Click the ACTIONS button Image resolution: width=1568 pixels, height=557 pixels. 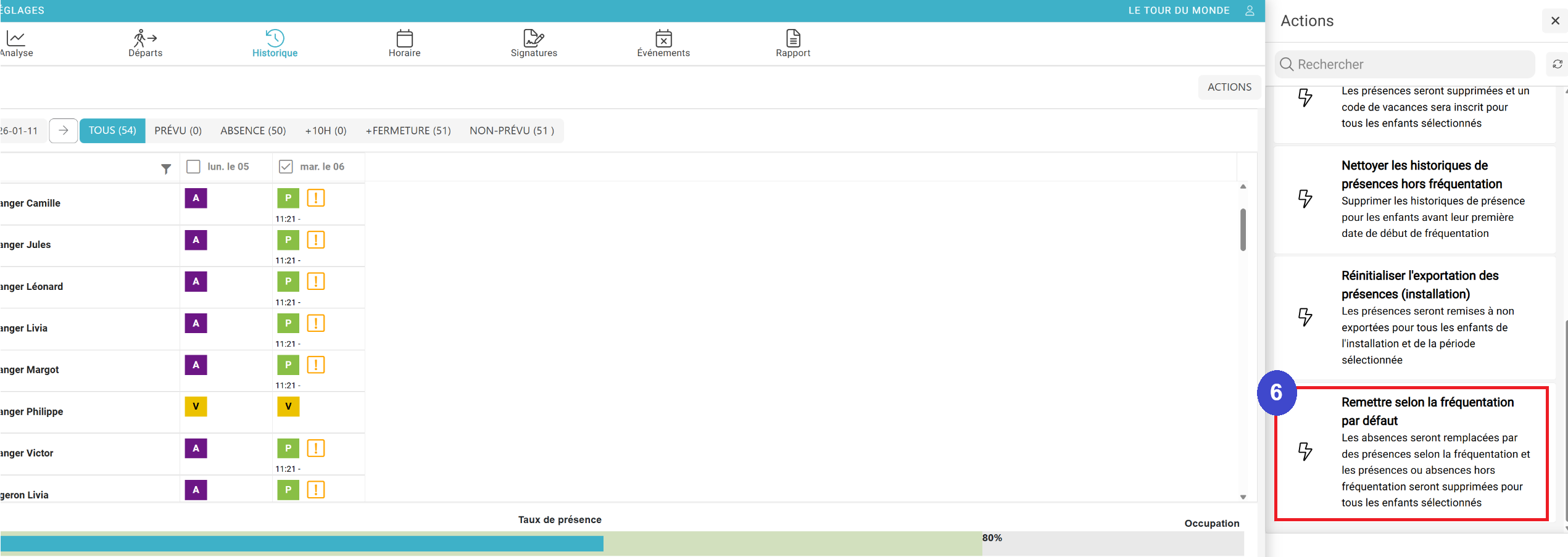1229,87
